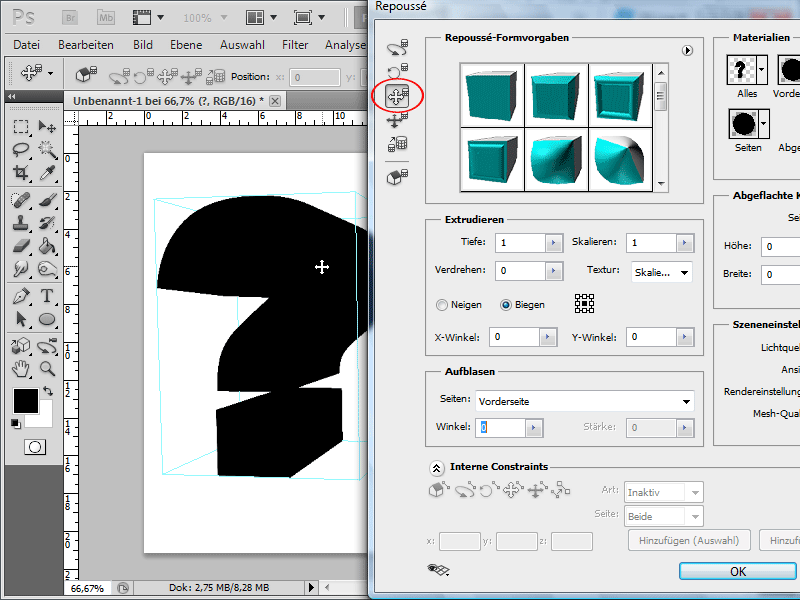Select the Path Selection arrow tool
The image size is (800, 600).
click(20, 319)
